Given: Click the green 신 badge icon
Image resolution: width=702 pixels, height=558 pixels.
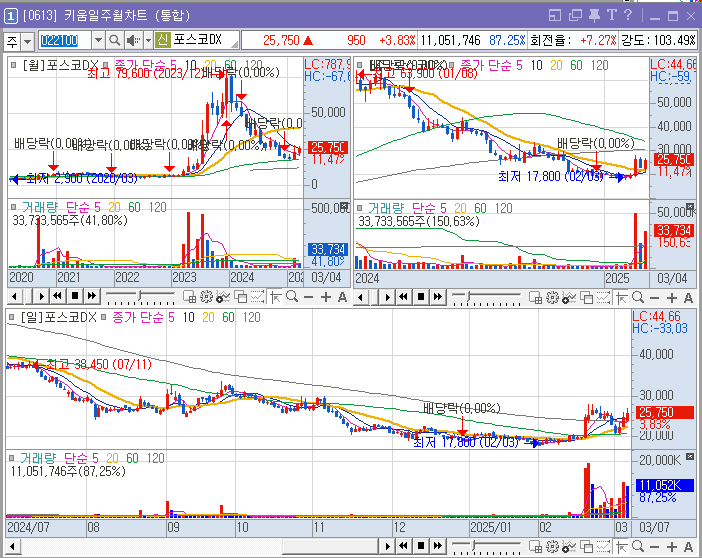Looking at the screenshot, I should (x=163, y=40).
